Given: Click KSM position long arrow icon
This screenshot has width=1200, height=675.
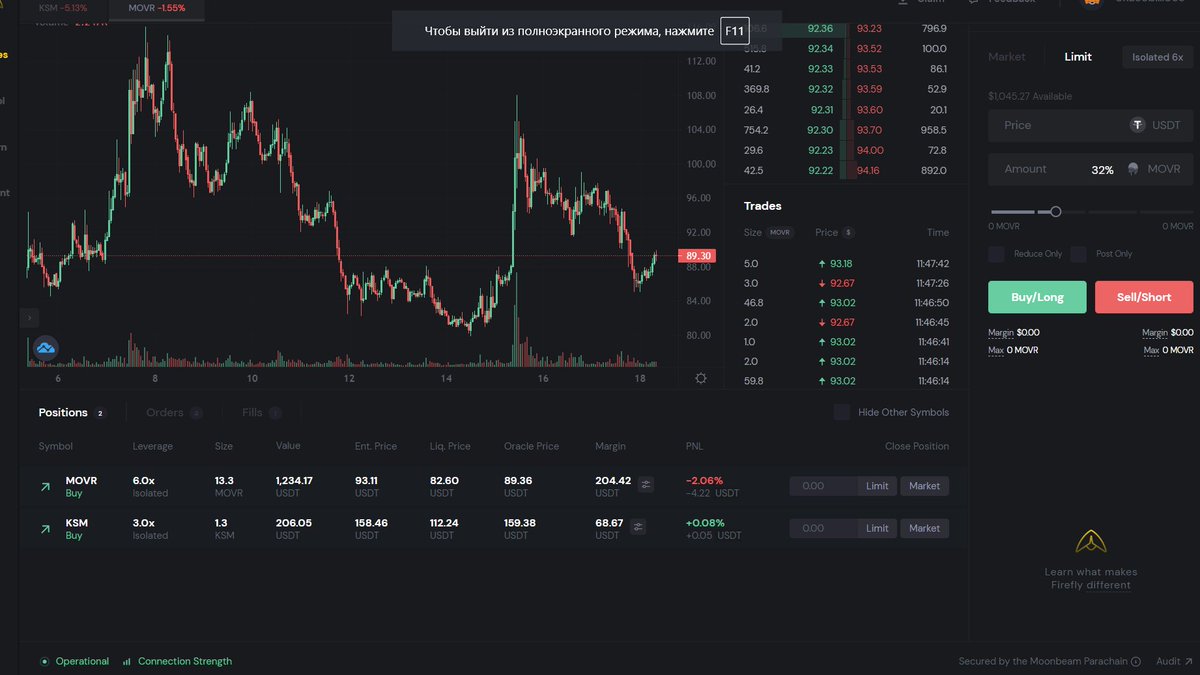Looking at the screenshot, I should [x=45, y=529].
